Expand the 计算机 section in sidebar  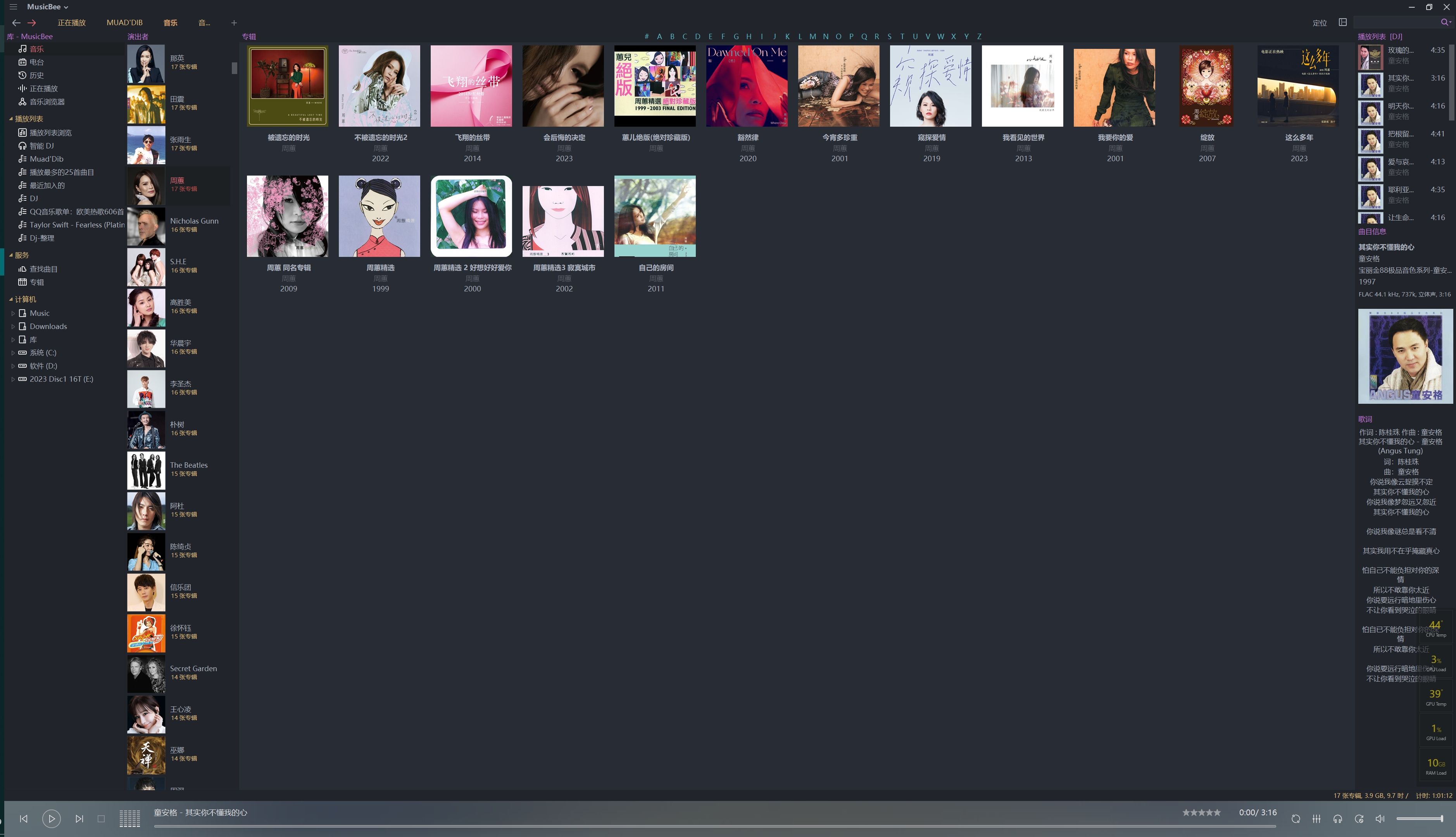pos(11,299)
